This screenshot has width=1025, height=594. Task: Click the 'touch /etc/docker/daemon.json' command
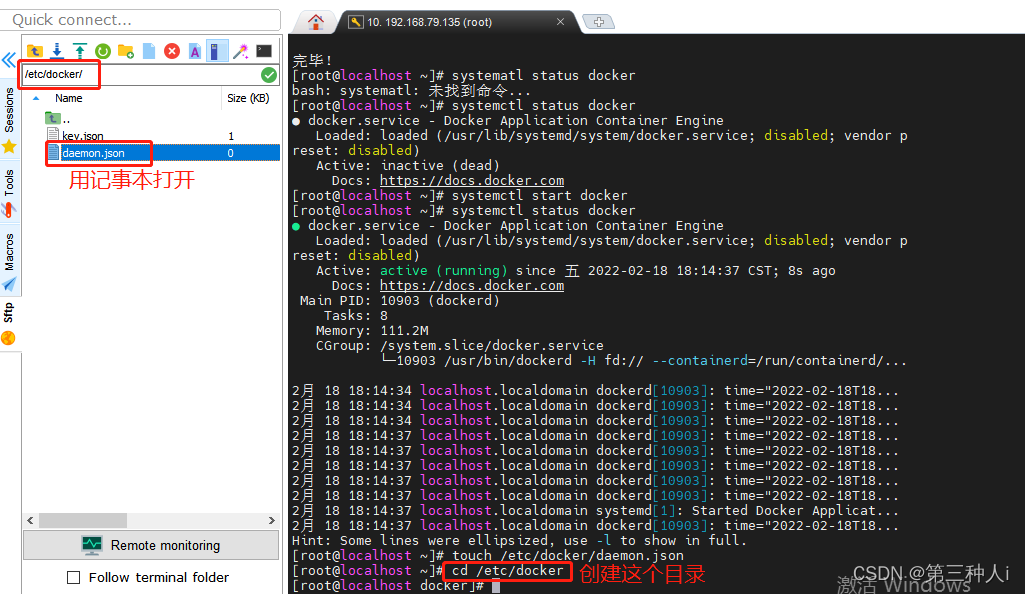tap(567, 555)
